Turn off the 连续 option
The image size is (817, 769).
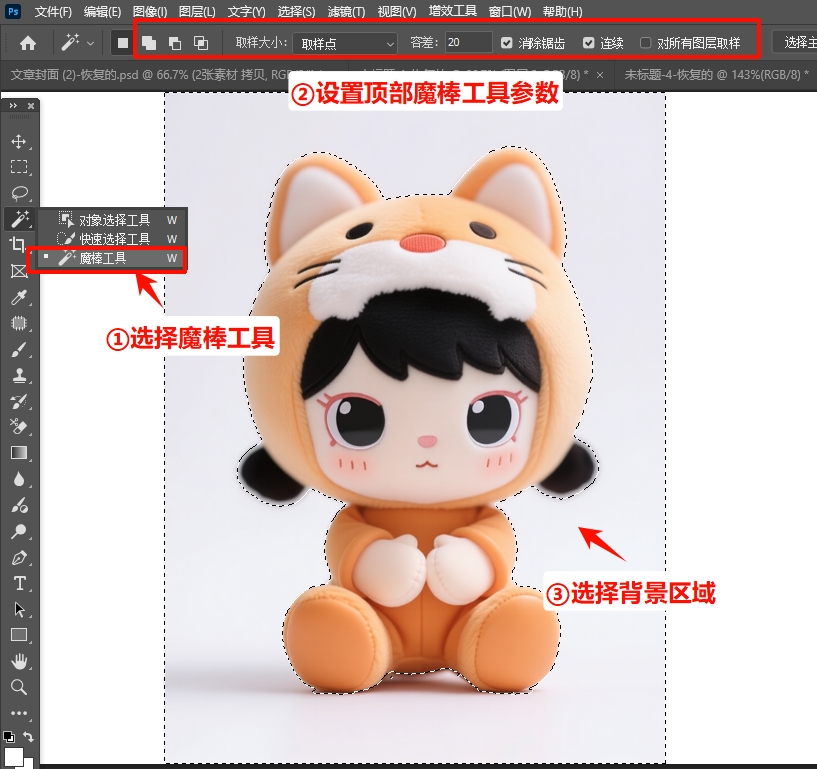(590, 42)
